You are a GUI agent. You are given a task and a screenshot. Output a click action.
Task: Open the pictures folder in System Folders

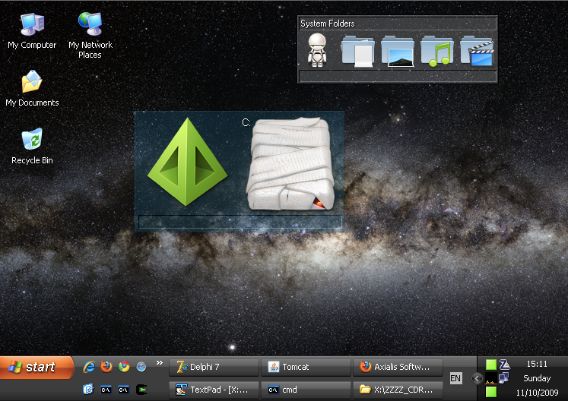point(397,51)
